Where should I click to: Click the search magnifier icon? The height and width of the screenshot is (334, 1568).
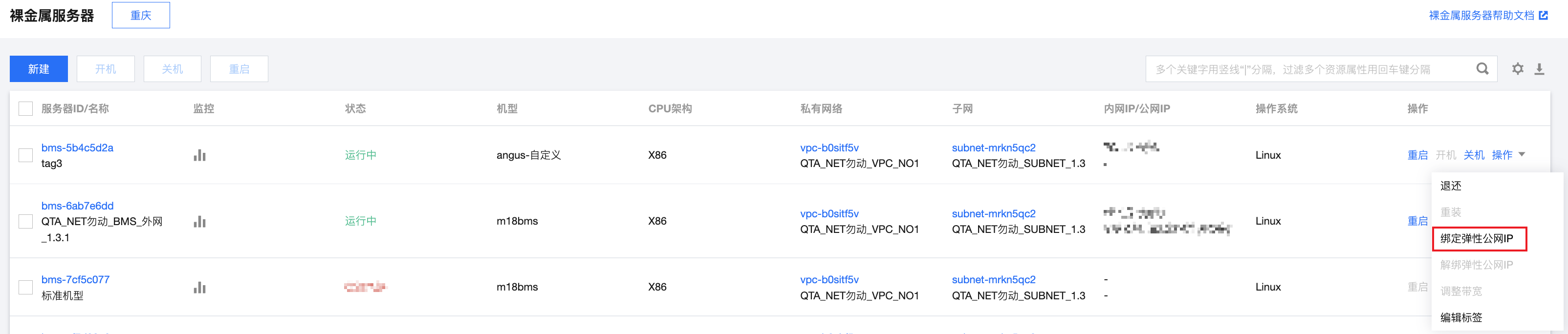(x=1482, y=69)
